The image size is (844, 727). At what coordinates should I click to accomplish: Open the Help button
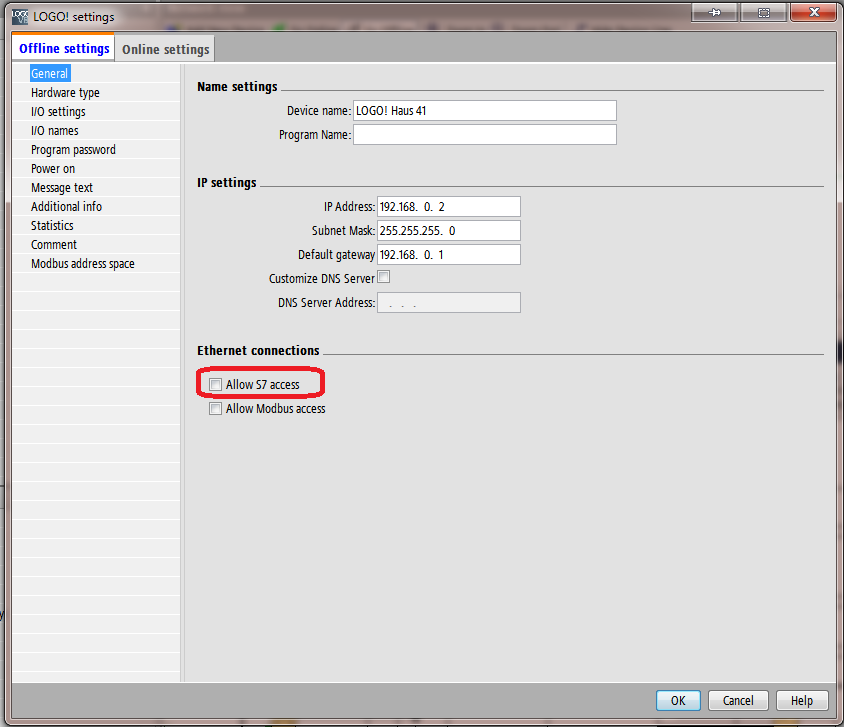801,700
